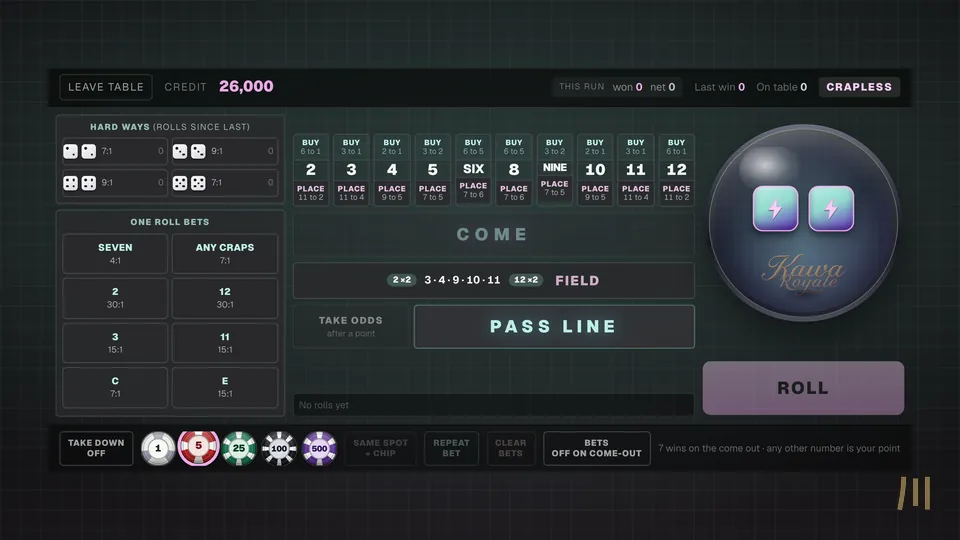960x540 pixels.
Task: Click the 'won 0' run readout
Action: point(628,87)
